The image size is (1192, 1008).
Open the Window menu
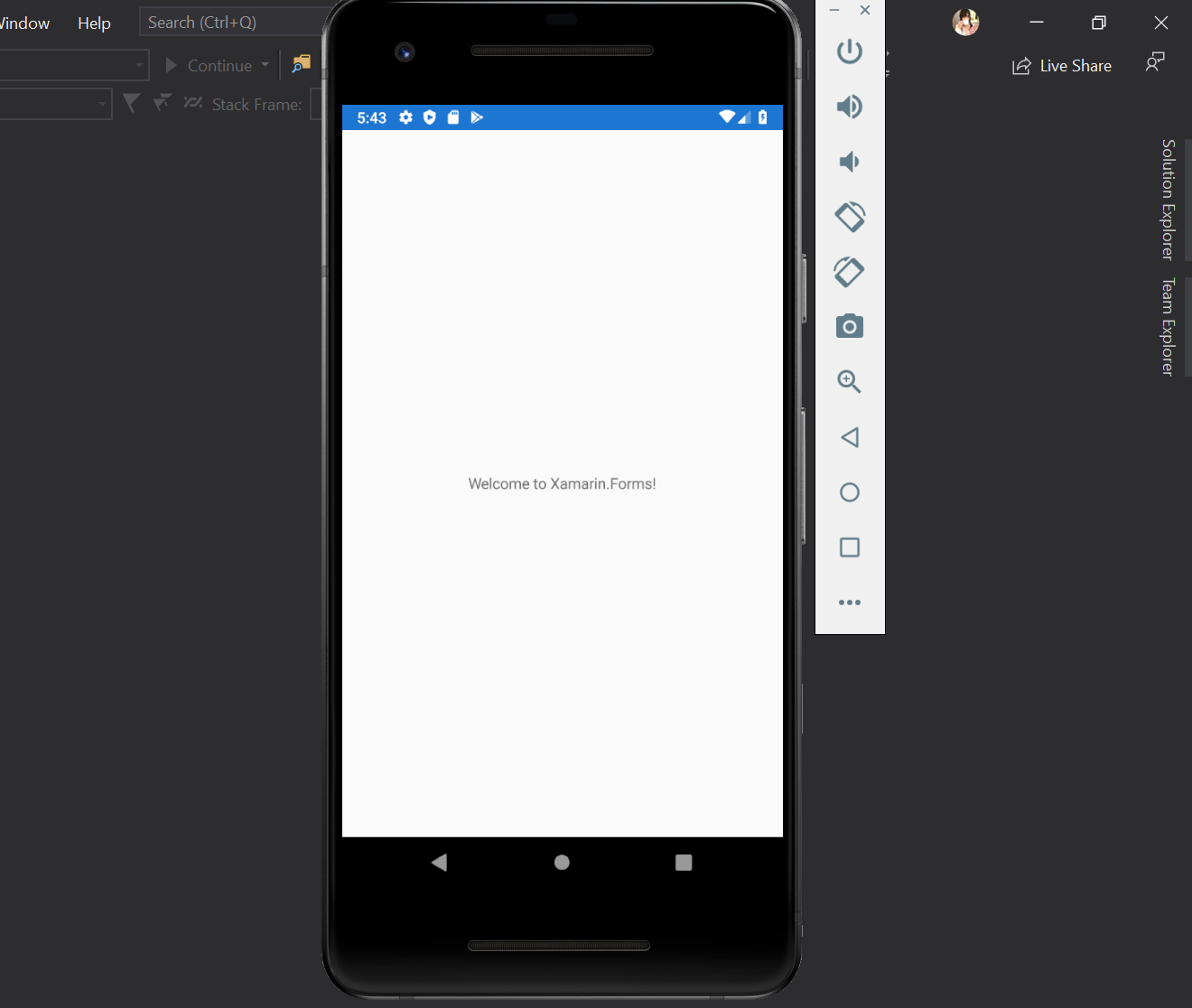coord(24,23)
